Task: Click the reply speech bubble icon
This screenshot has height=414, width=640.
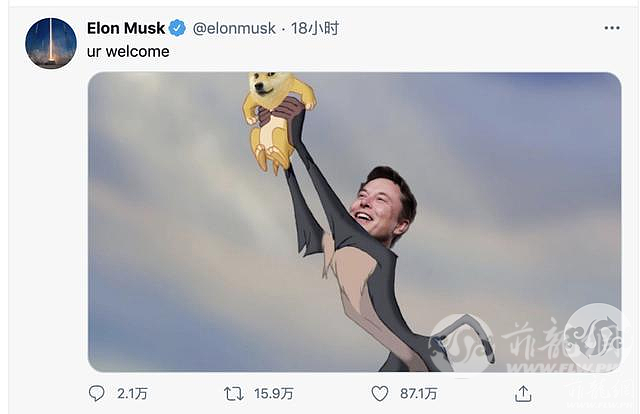Action: [x=97, y=394]
